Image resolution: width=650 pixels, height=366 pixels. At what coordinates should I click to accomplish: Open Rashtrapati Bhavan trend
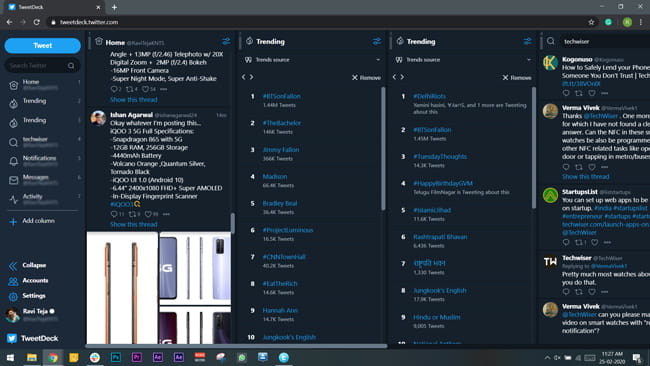click(440, 237)
